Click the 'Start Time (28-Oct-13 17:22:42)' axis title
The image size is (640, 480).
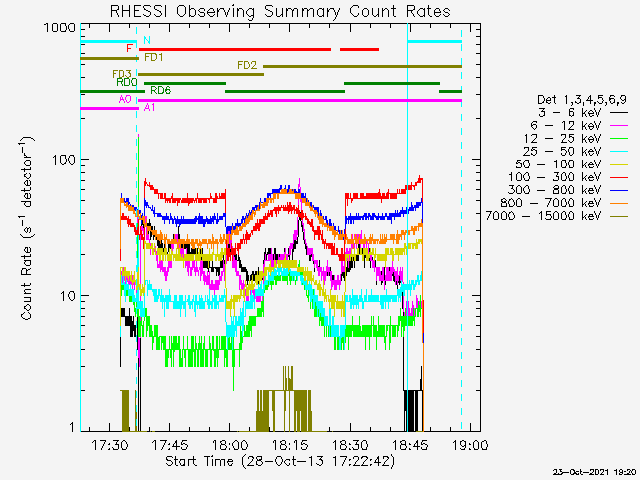pyautogui.click(x=280, y=462)
